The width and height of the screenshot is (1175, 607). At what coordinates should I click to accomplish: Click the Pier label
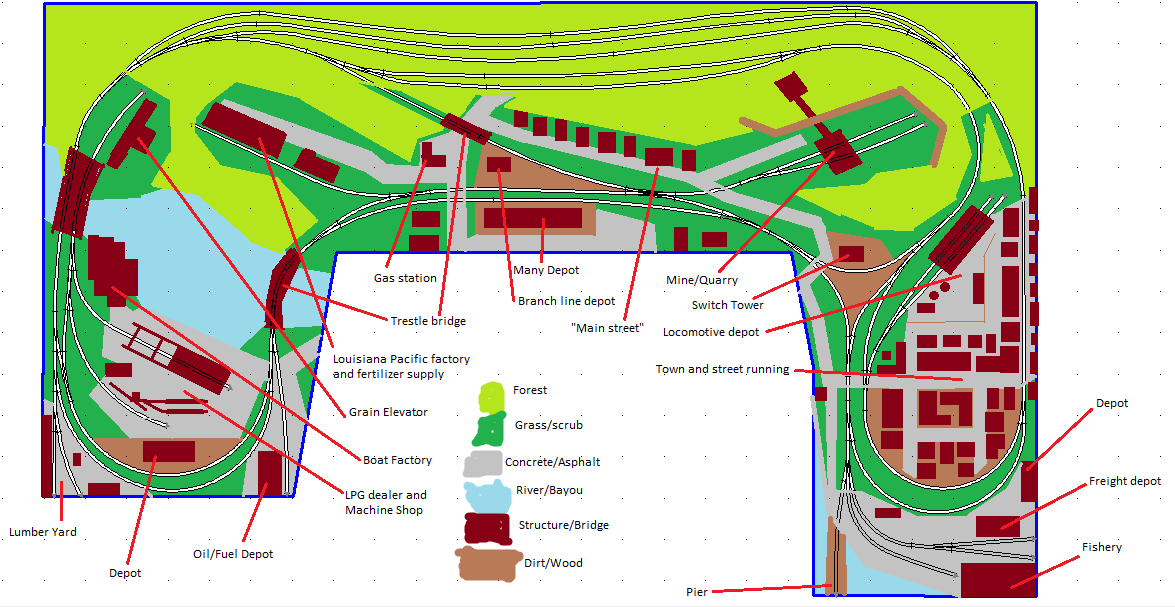tap(697, 592)
